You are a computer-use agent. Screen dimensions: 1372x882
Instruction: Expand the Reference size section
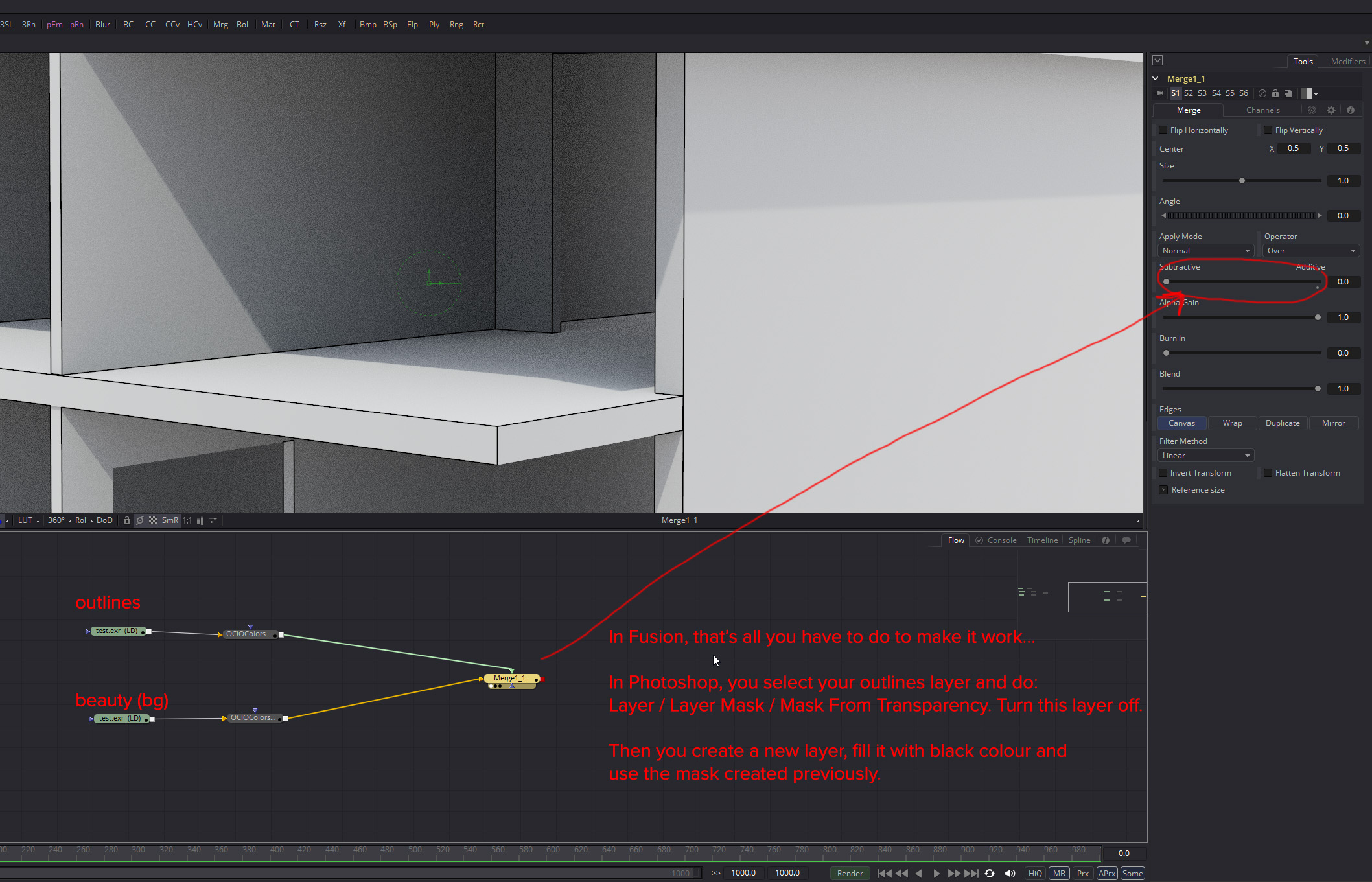point(1163,489)
